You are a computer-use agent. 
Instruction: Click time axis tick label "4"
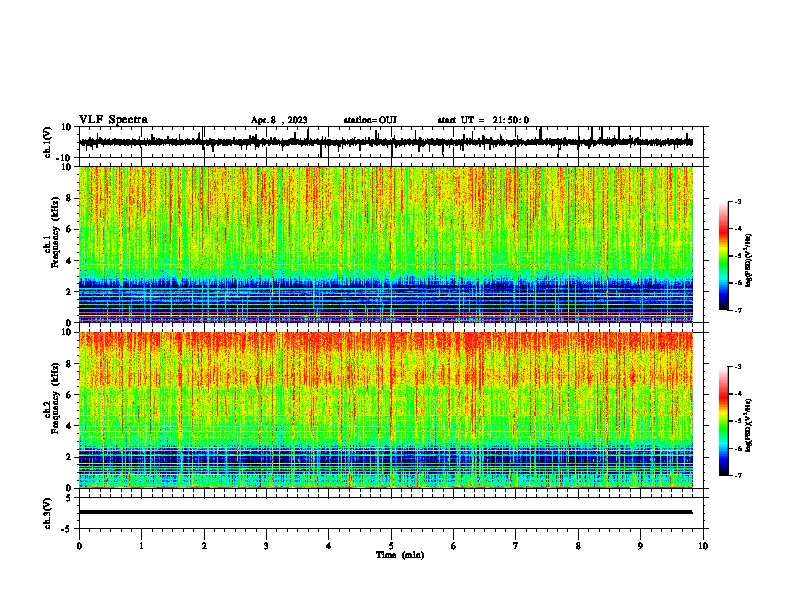click(329, 546)
